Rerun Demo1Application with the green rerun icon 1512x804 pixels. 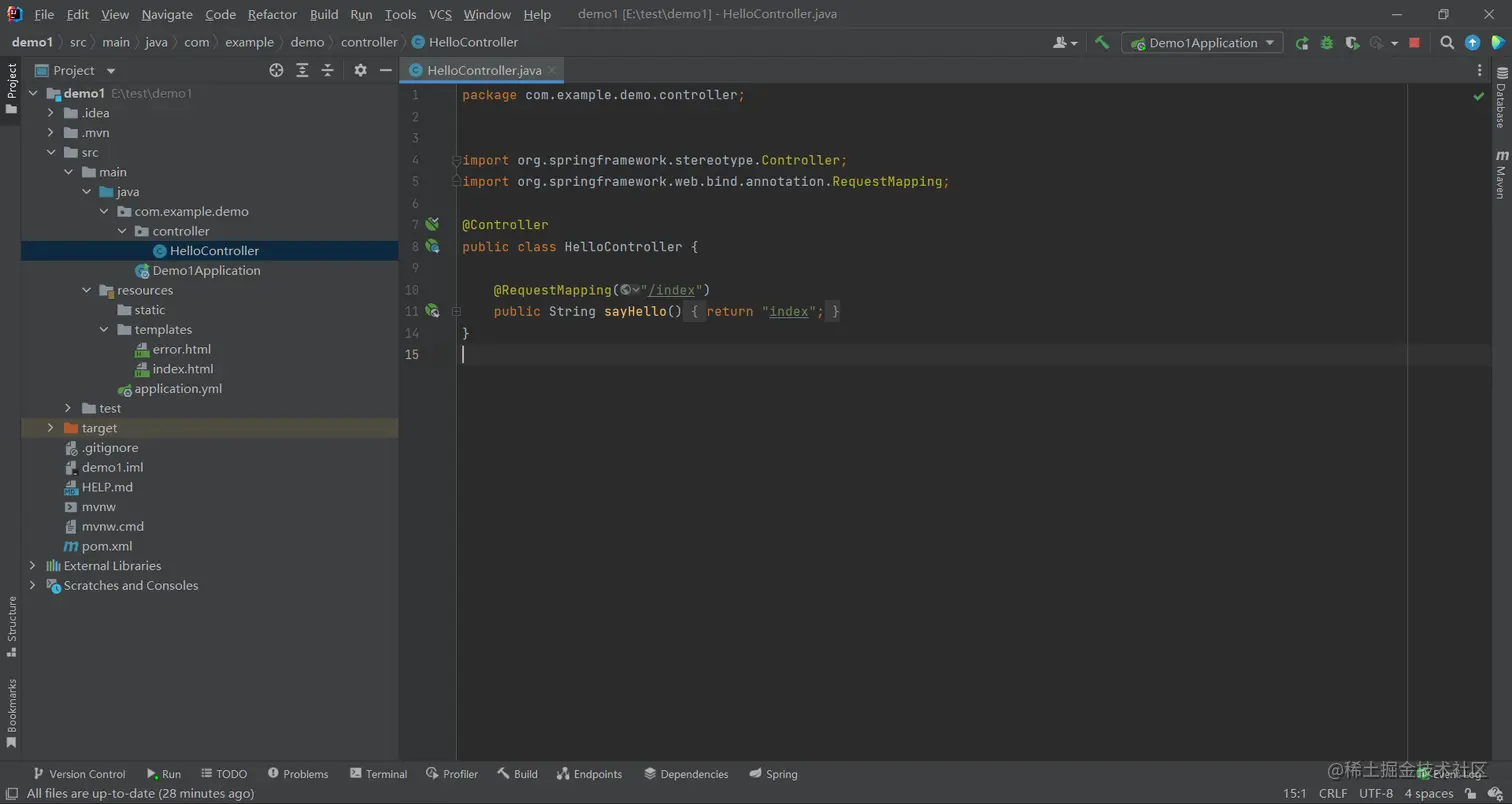point(1302,43)
